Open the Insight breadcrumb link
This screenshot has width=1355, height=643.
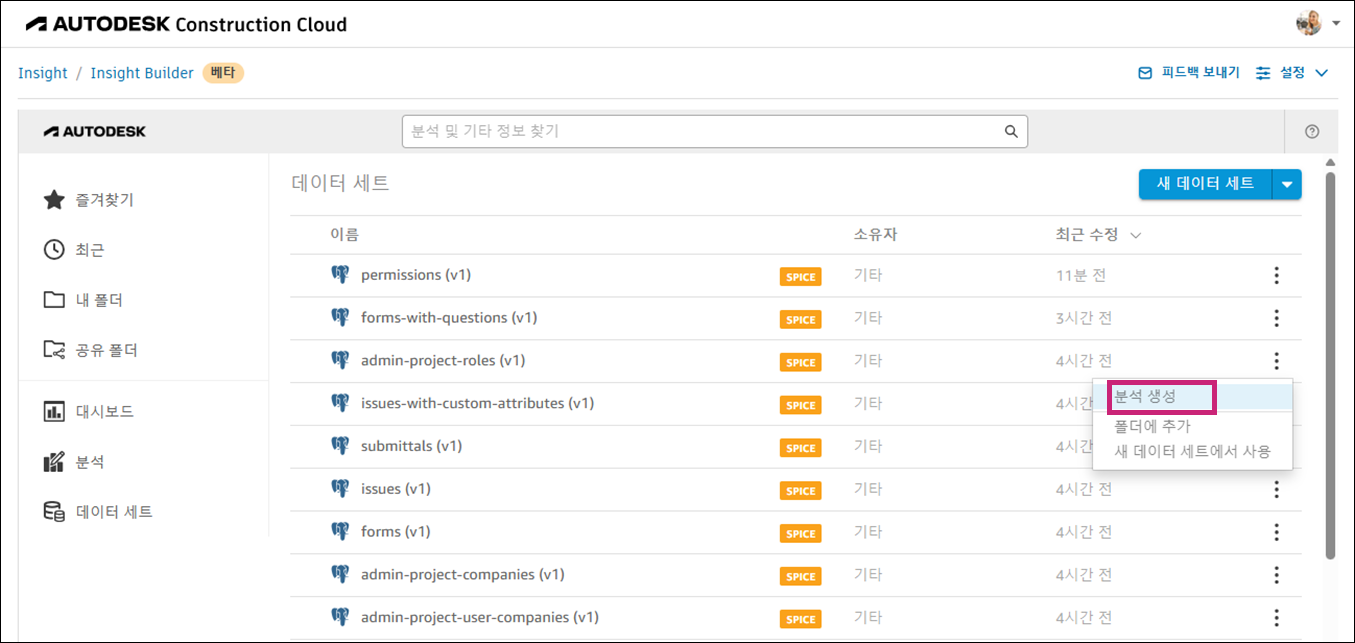point(42,72)
